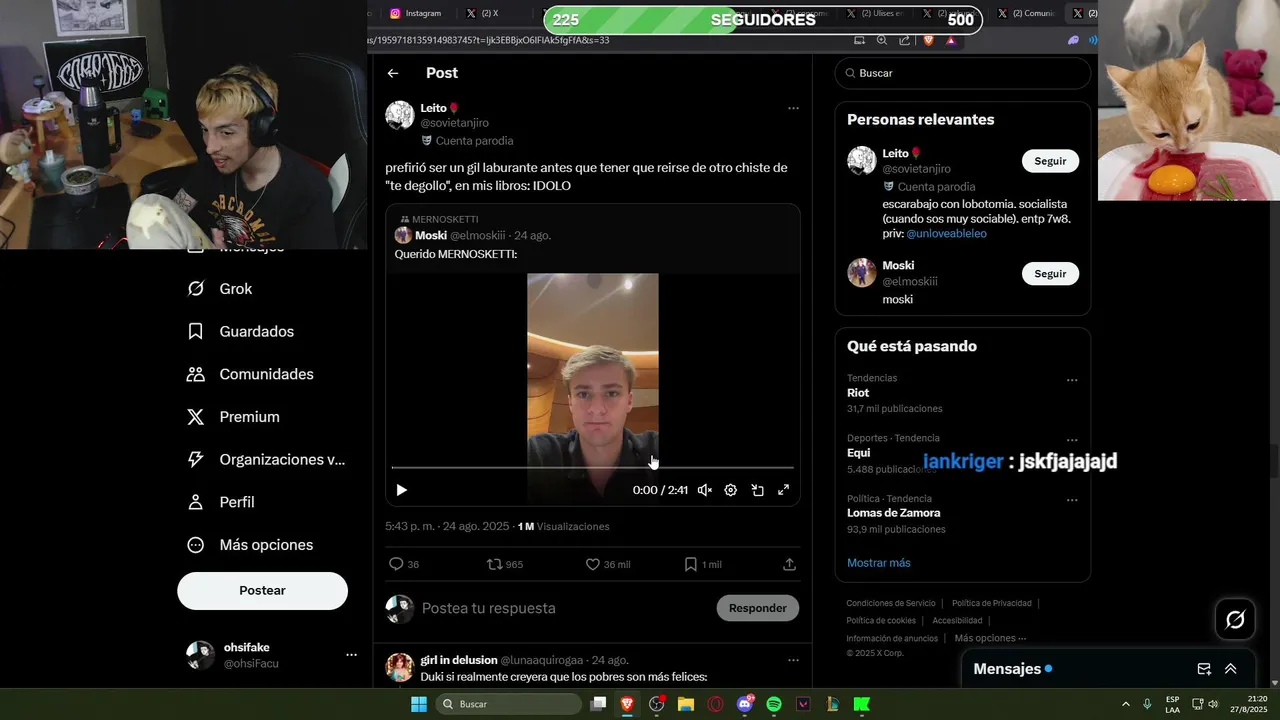The image size is (1280, 720).
Task: Expand video to fullscreen
Action: coord(783,490)
